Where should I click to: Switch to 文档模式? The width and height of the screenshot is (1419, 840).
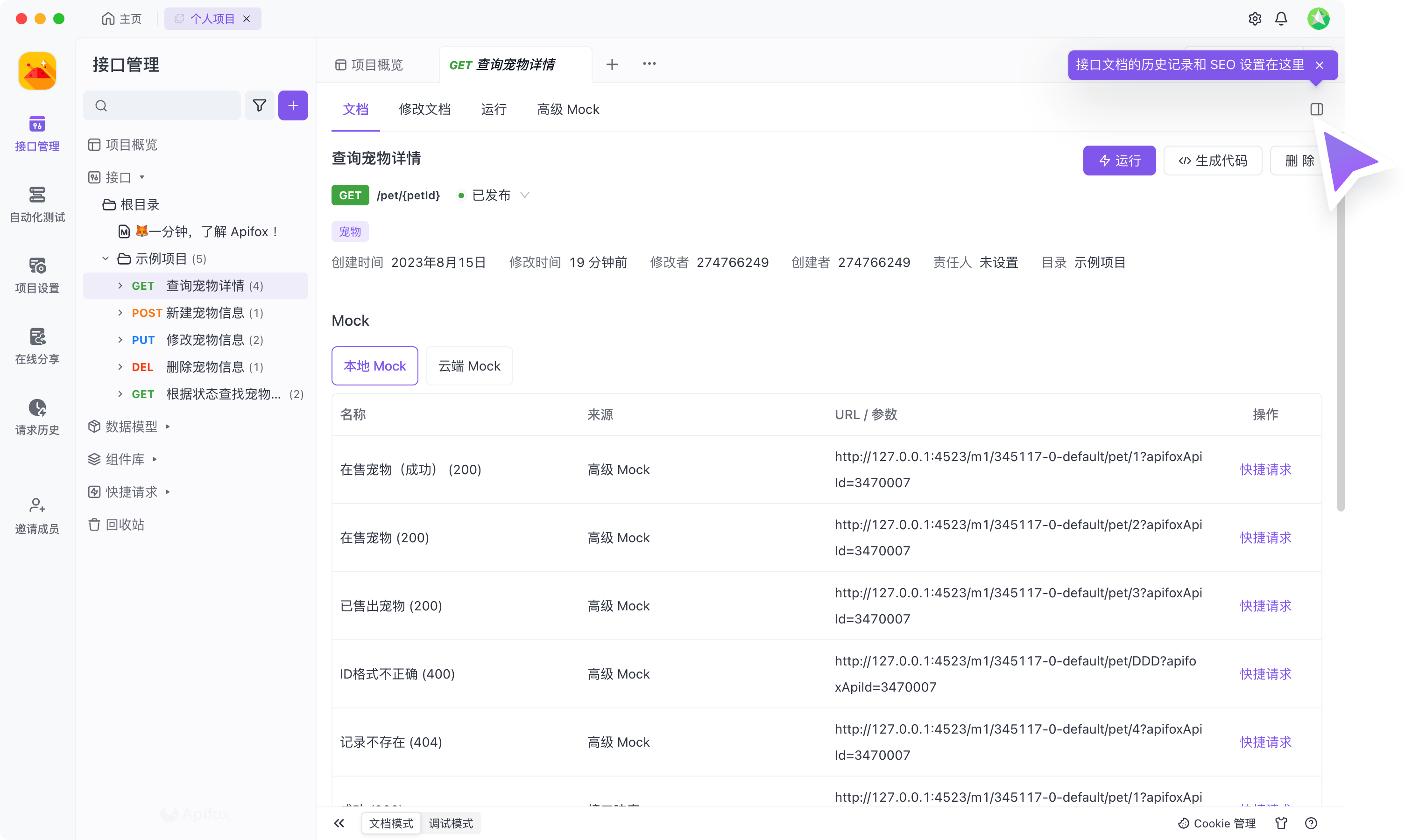(x=391, y=823)
